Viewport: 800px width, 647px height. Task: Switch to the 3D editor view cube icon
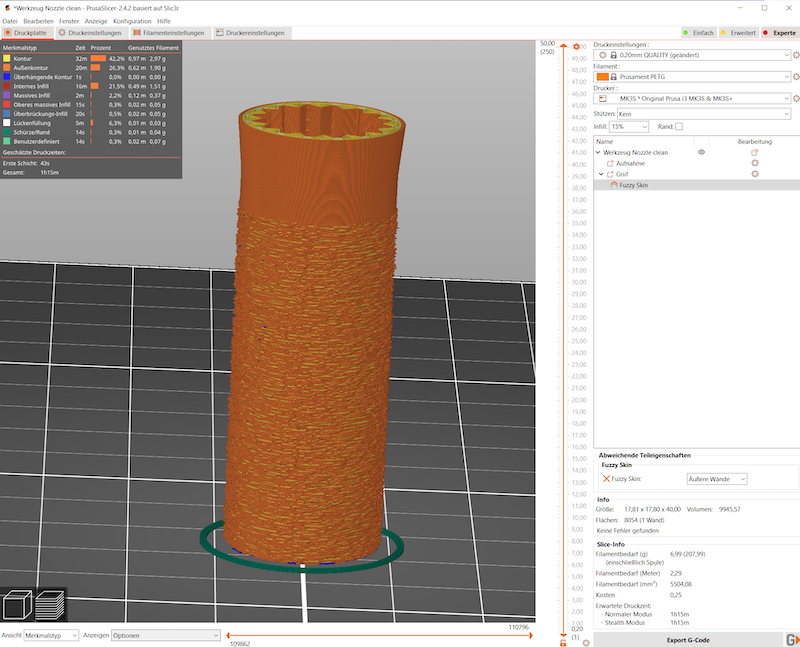17,605
